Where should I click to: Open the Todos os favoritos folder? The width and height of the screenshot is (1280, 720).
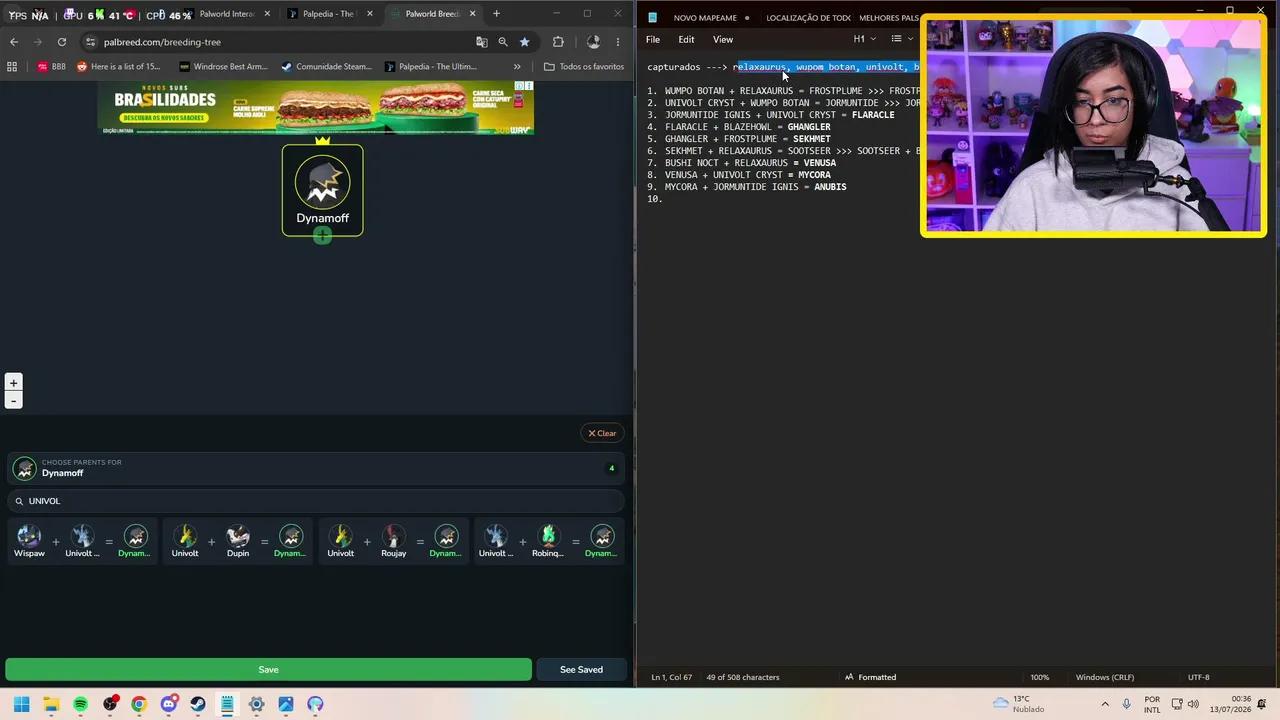[x=584, y=67]
